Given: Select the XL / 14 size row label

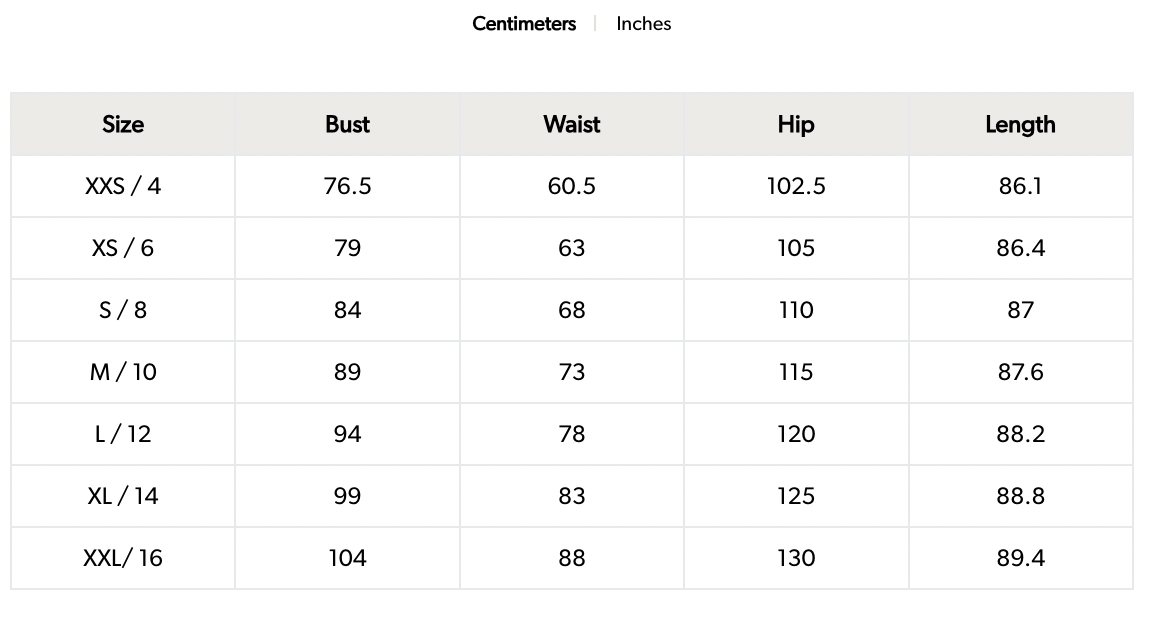Looking at the screenshot, I should pos(123,496).
